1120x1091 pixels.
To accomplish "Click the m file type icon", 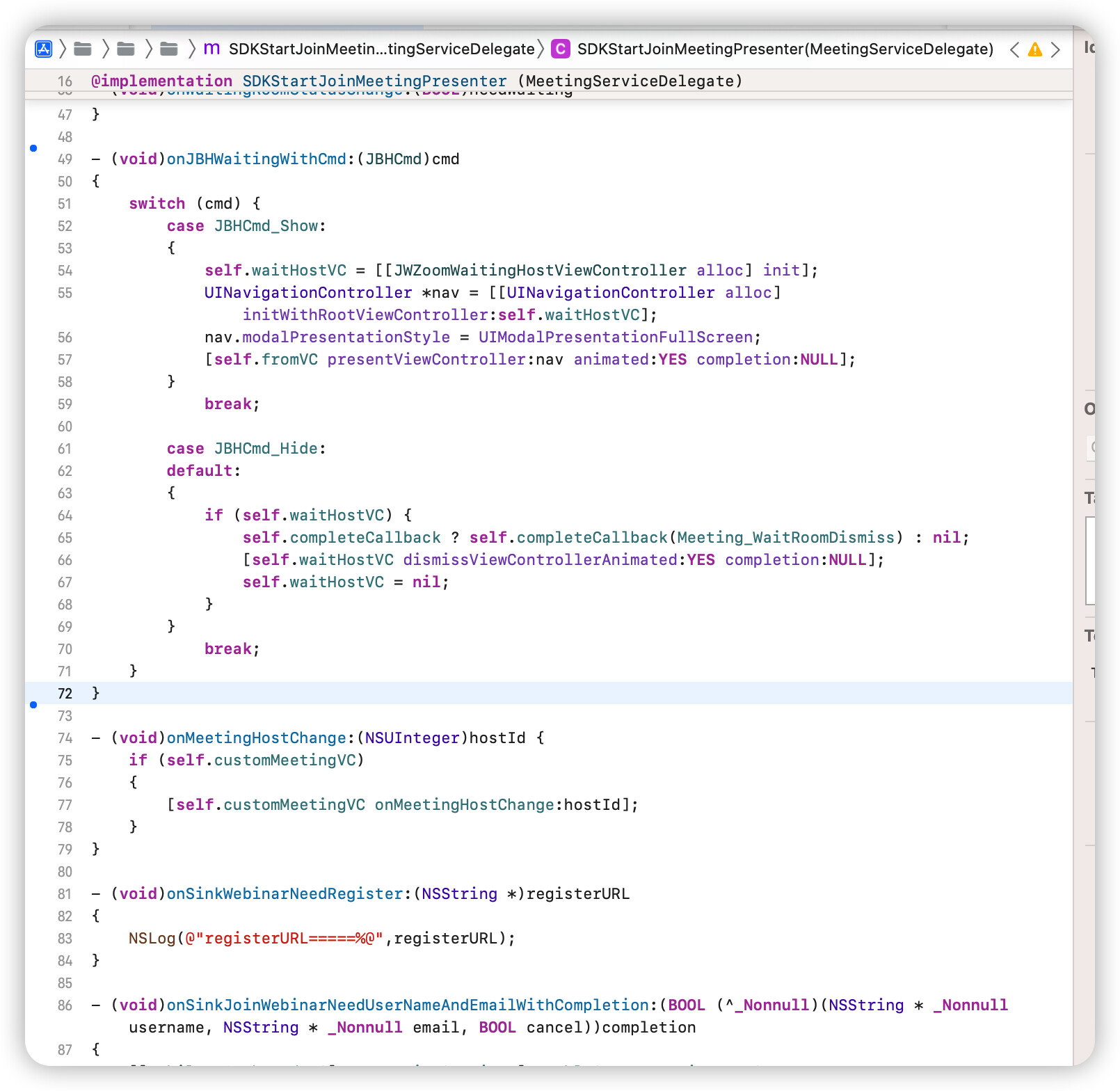I will (211, 49).
